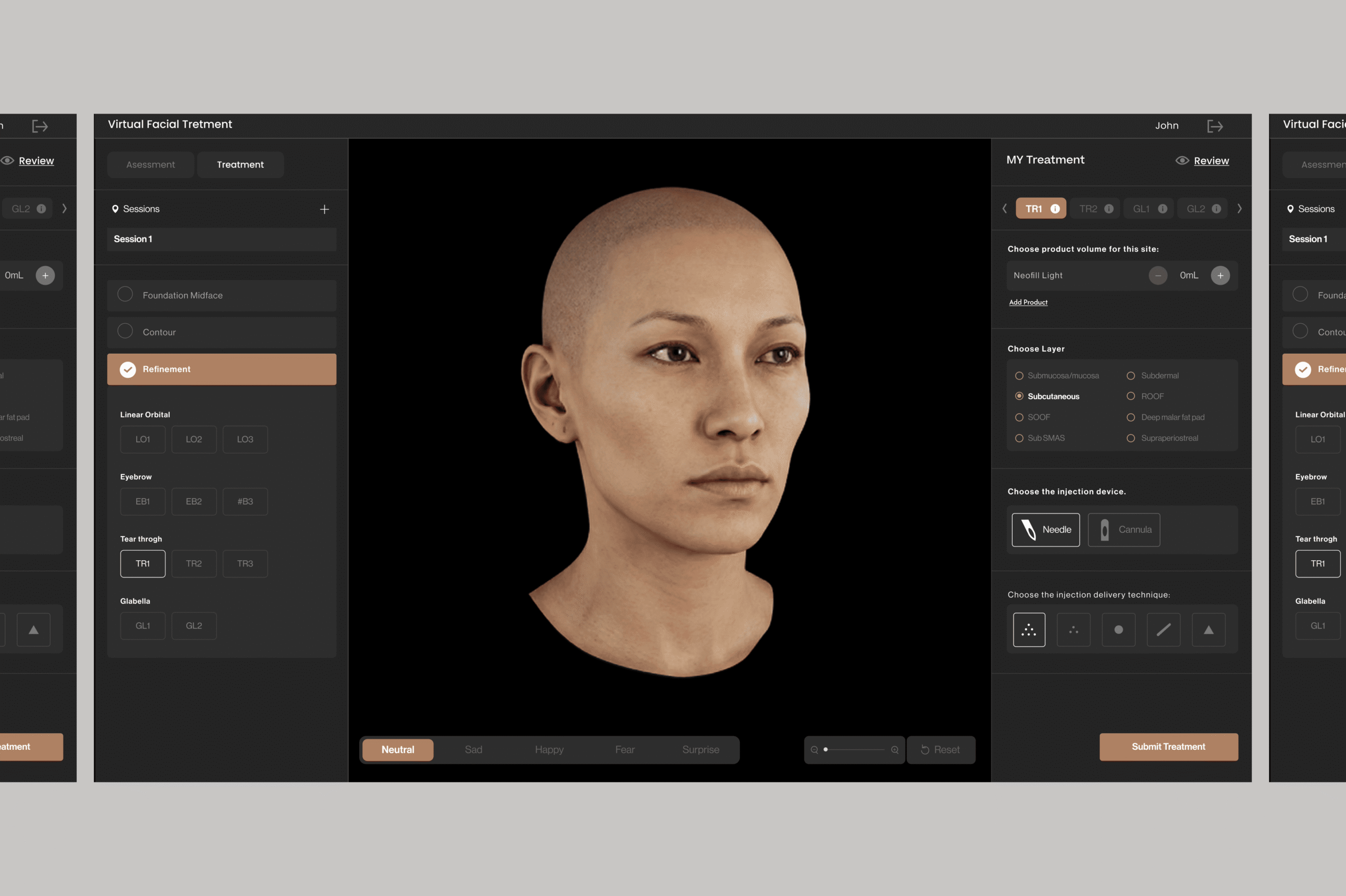Zoom in with the magnifier plus icon
This screenshot has width=1346, height=896.
(894, 750)
